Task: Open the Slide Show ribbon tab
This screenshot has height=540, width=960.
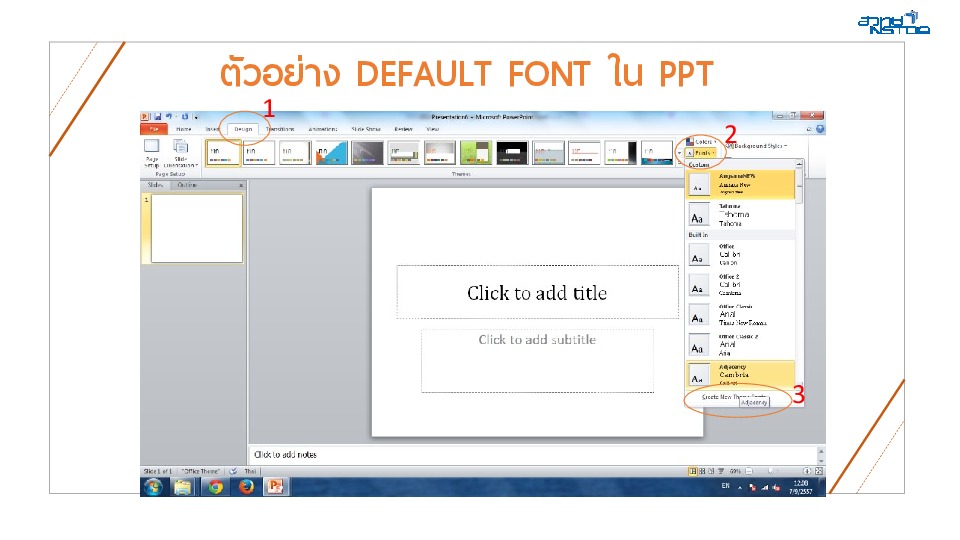Action: click(366, 129)
